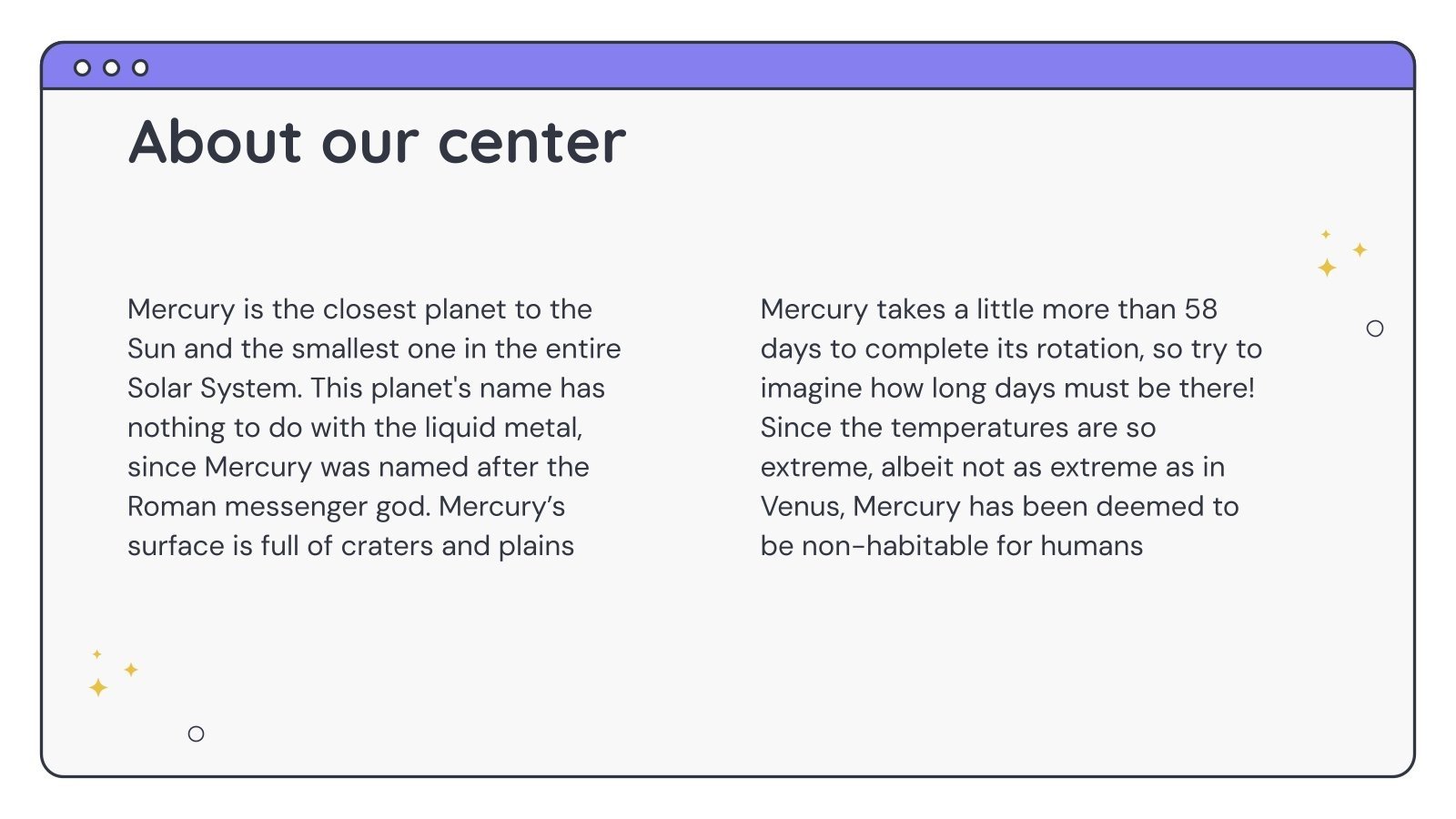
Task: Click the middle dot in the purple bar
Action: 111,67
